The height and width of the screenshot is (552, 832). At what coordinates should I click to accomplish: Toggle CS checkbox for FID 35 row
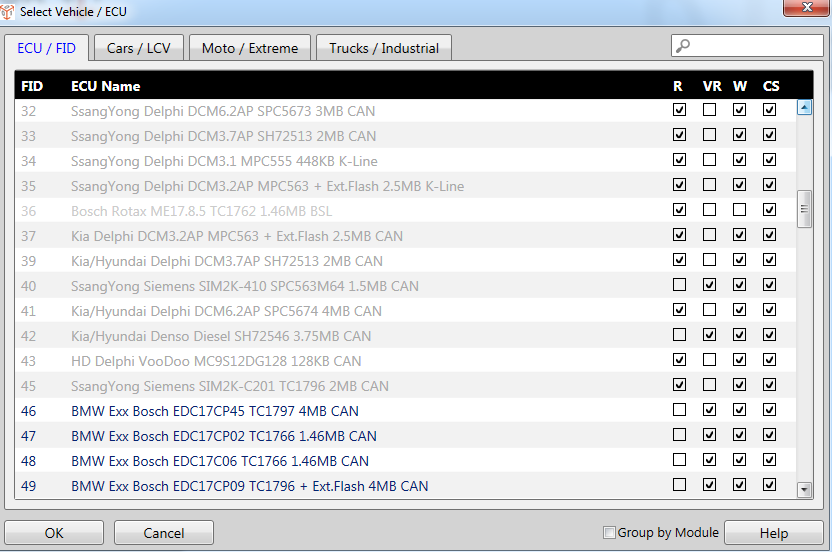point(769,185)
